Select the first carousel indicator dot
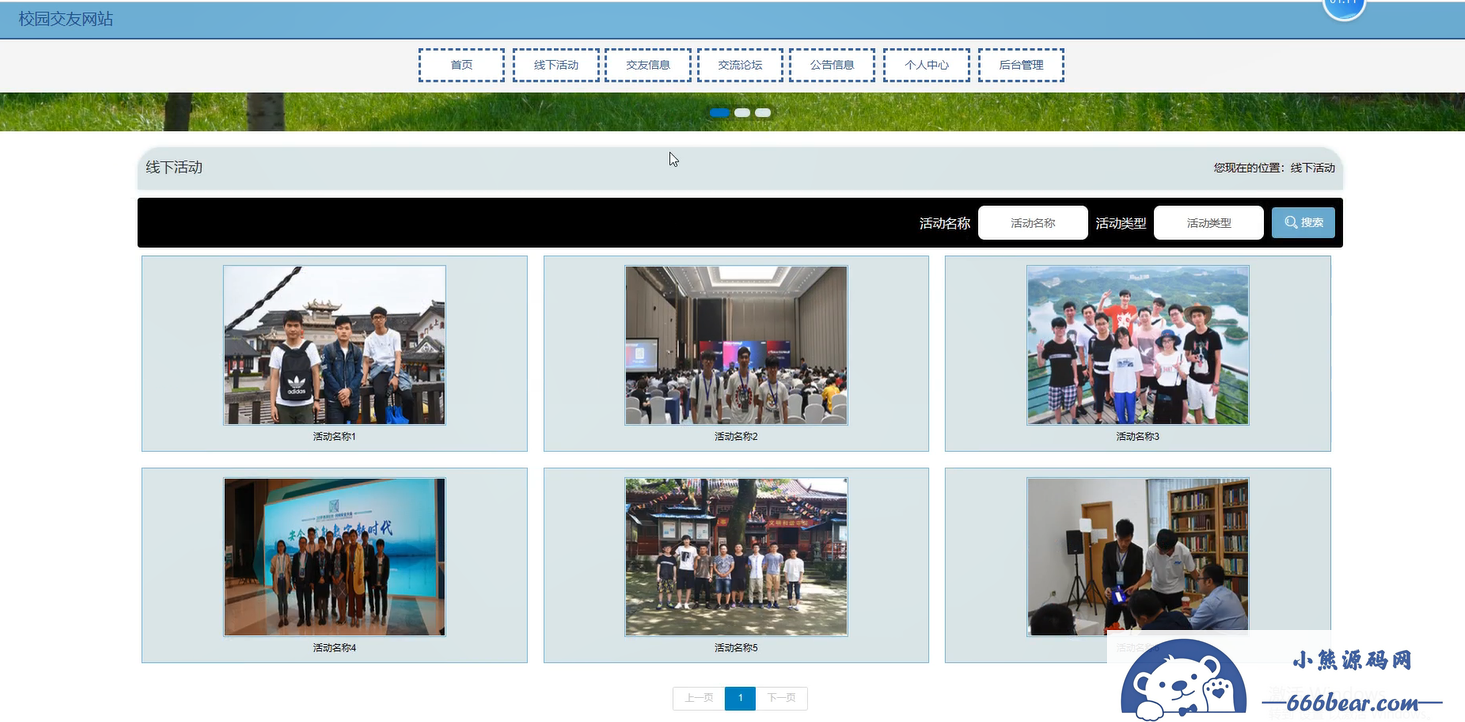The height and width of the screenshot is (722, 1465). click(719, 113)
